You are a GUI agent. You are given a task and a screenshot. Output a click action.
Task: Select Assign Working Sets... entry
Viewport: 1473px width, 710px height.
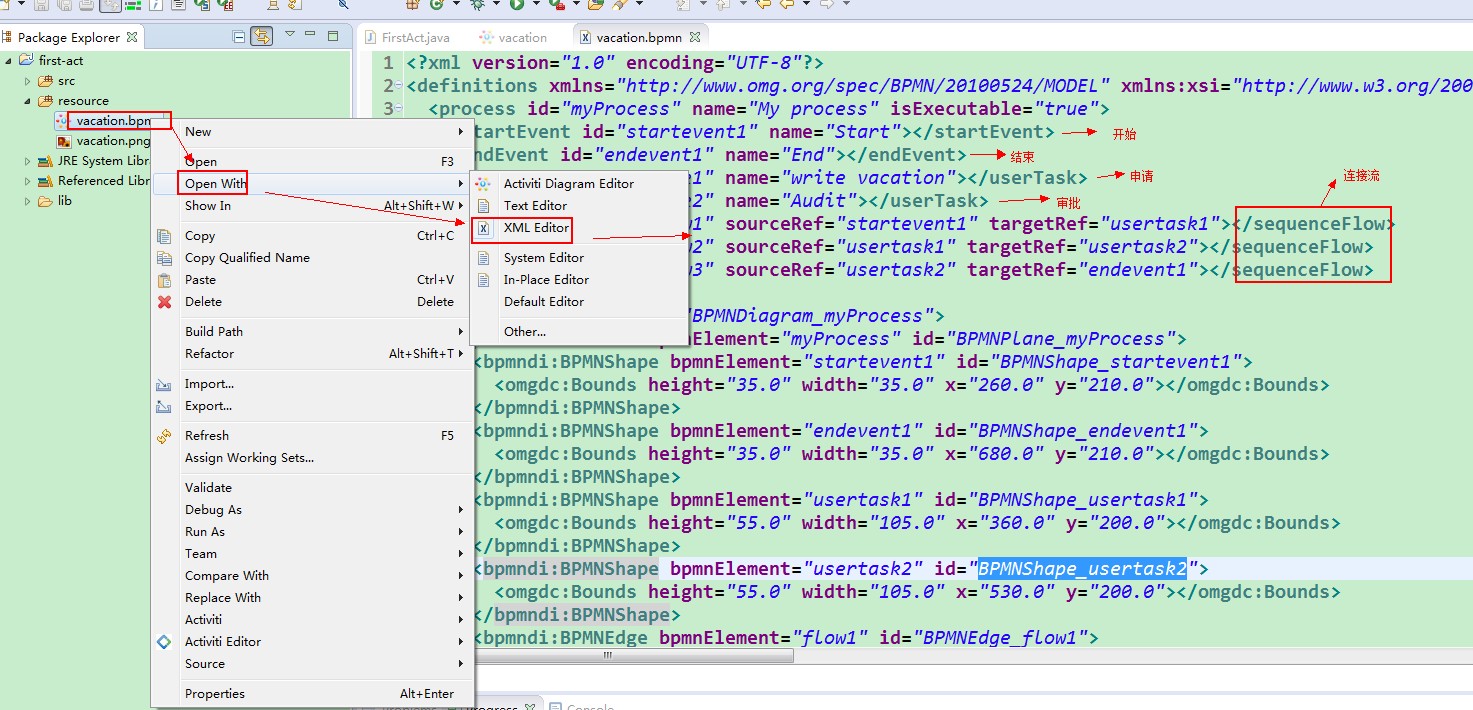point(312,458)
